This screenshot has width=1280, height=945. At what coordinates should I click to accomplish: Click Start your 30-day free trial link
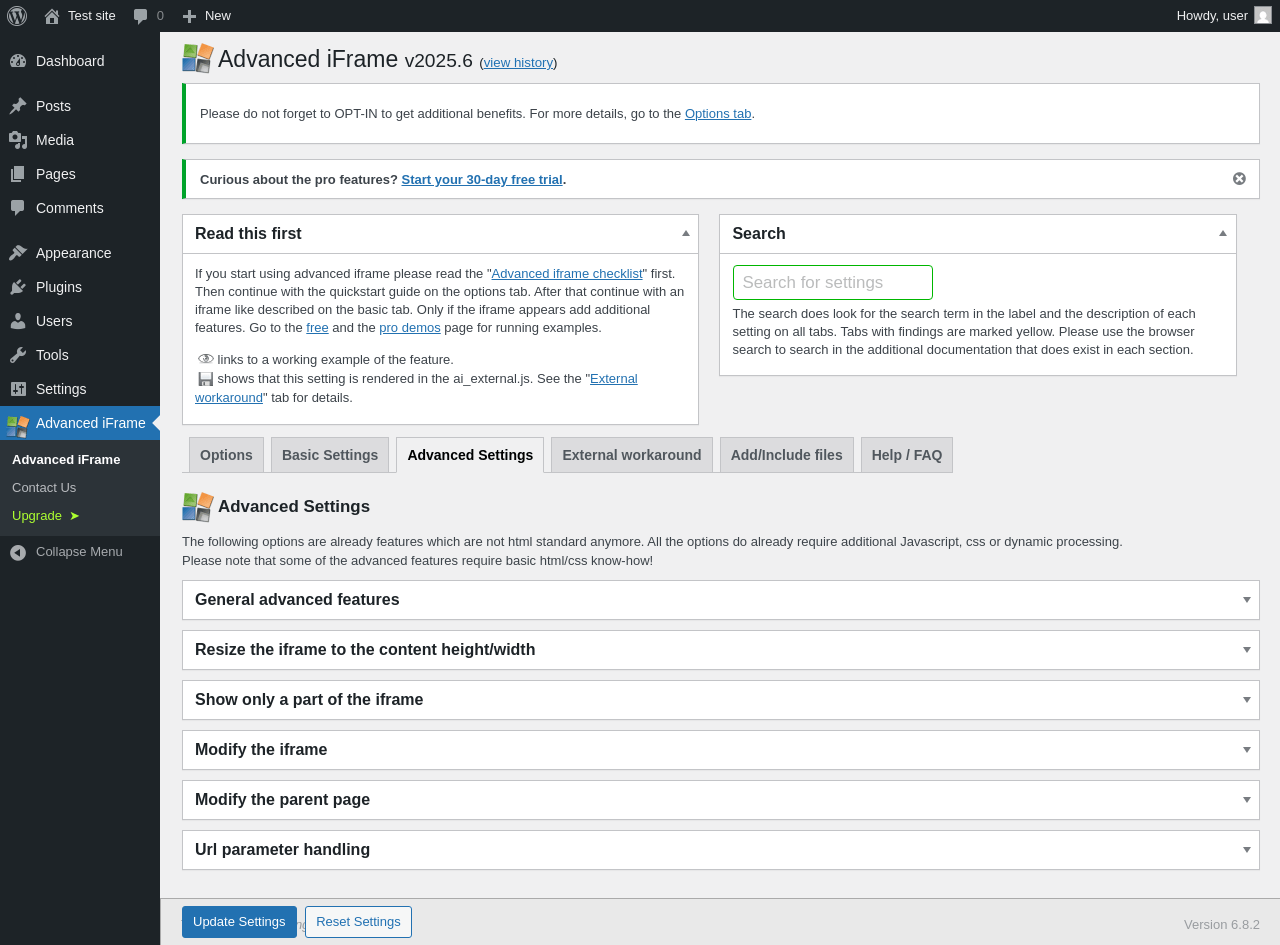pos(482,180)
